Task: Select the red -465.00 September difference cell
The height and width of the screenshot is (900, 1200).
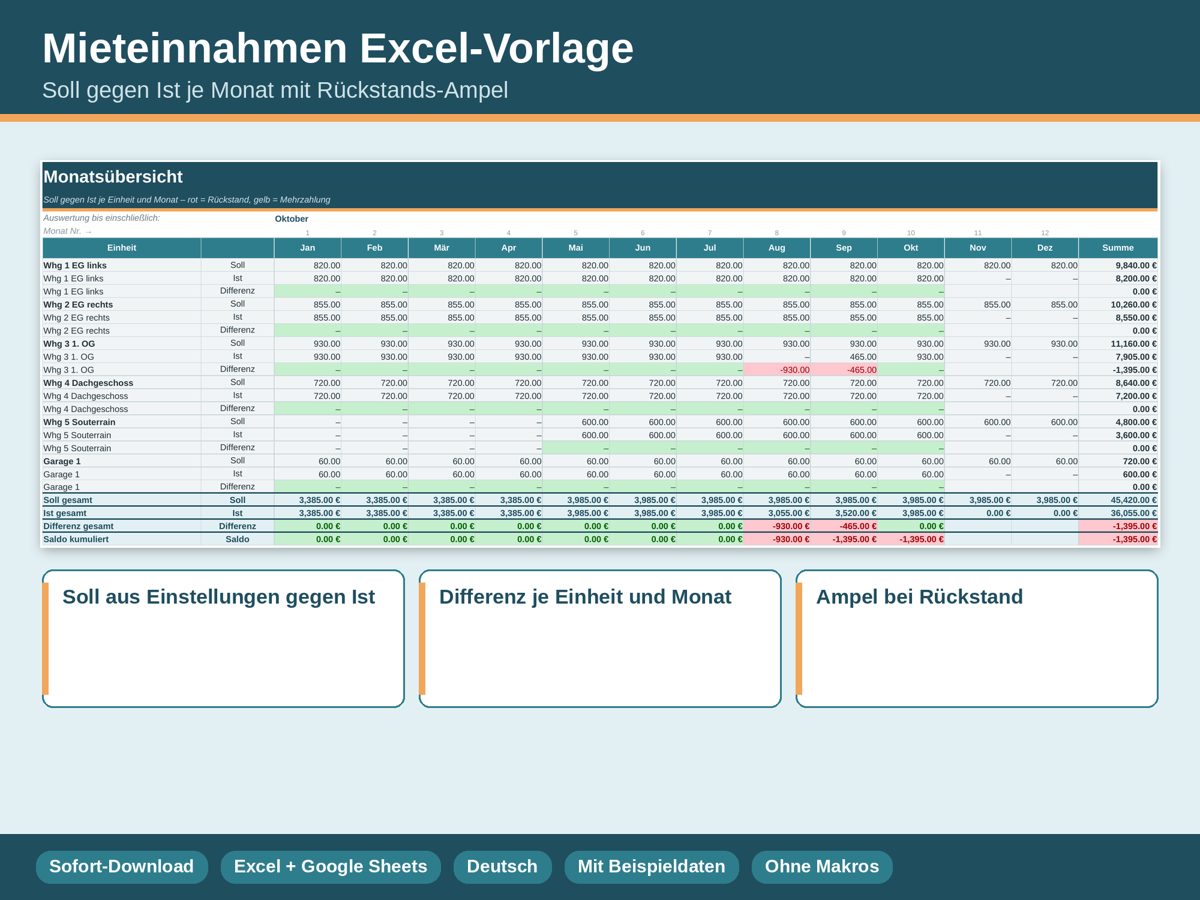Action: (844, 369)
